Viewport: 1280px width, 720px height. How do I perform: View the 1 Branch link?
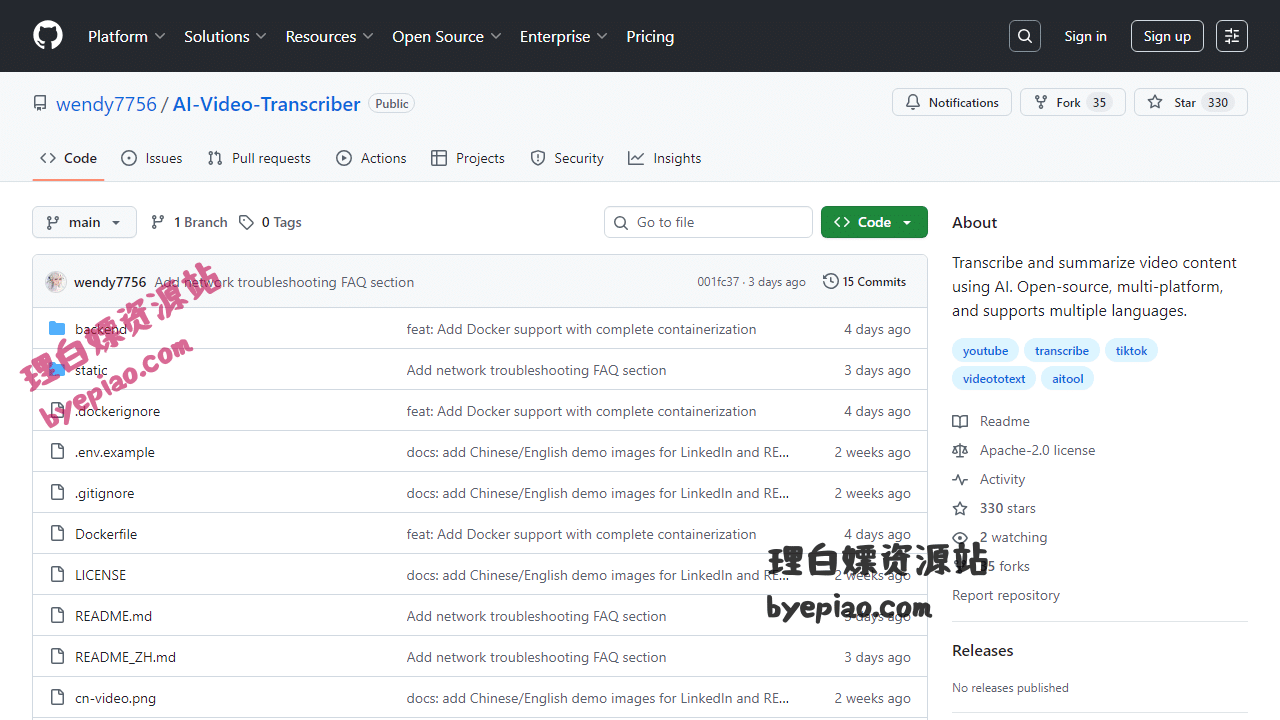point(189,222)
